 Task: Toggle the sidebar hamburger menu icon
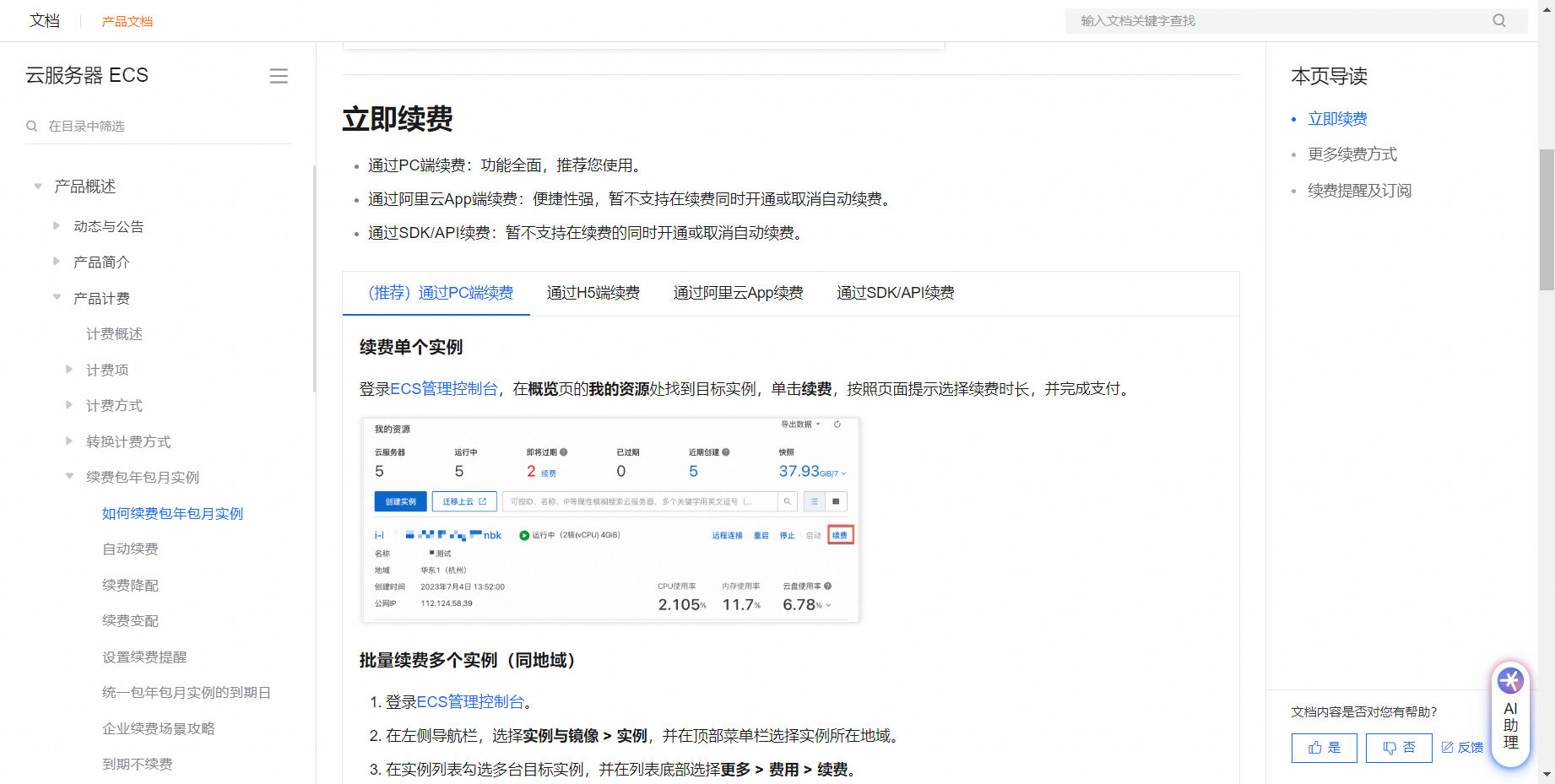tap(279, 76)
